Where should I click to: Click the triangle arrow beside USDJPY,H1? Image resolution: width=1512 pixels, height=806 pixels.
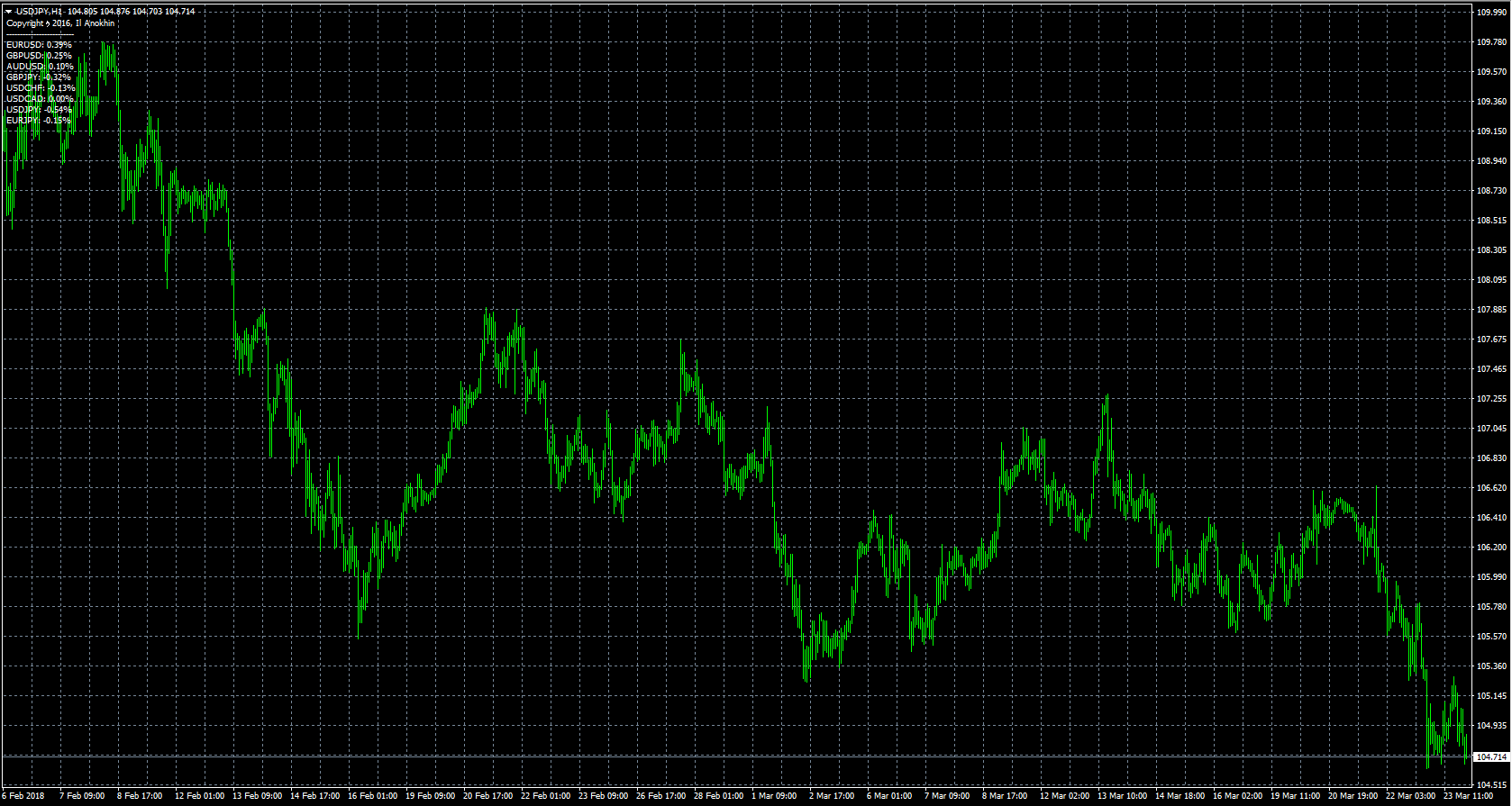tap(8, 12)
